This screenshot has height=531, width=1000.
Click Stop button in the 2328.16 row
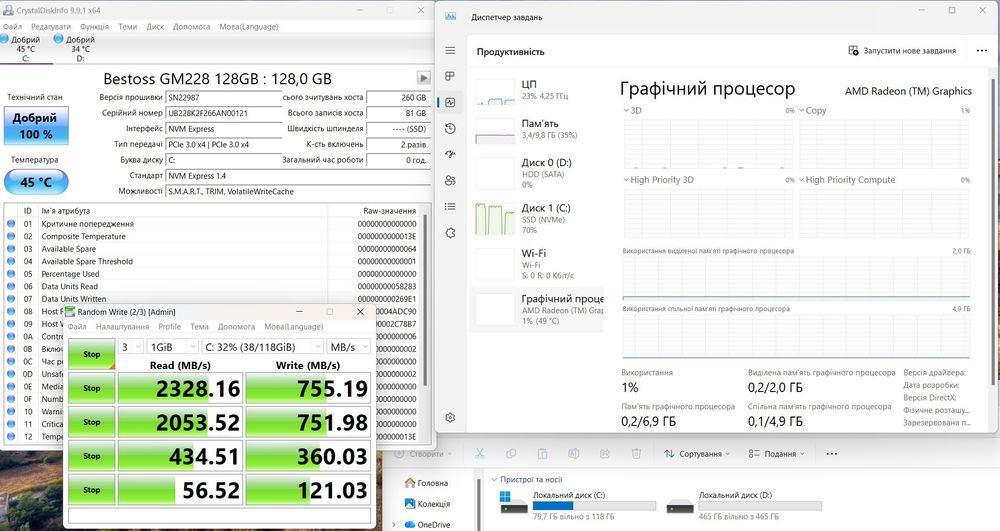[92, 388]
